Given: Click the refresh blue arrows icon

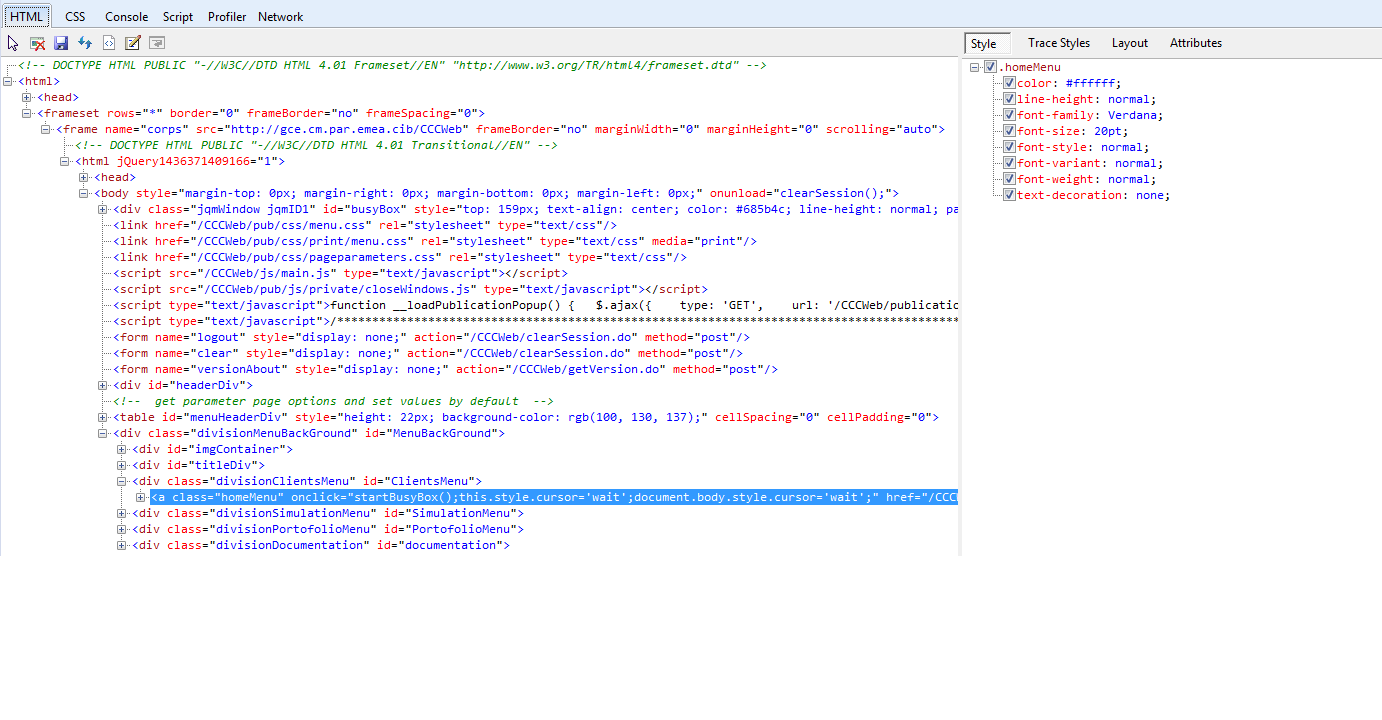Looking at the screenshot, I should pyautogui.click(x=85, y=43).
